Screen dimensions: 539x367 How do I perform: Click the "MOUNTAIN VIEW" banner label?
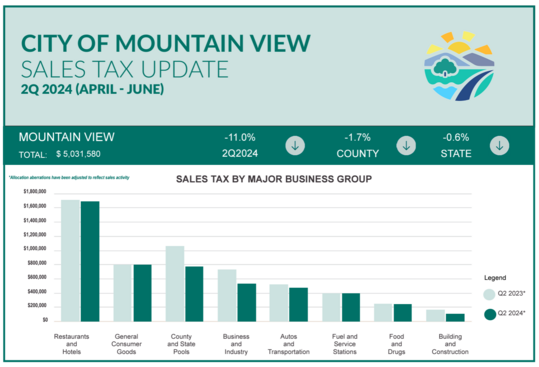(x=67, y=137)
